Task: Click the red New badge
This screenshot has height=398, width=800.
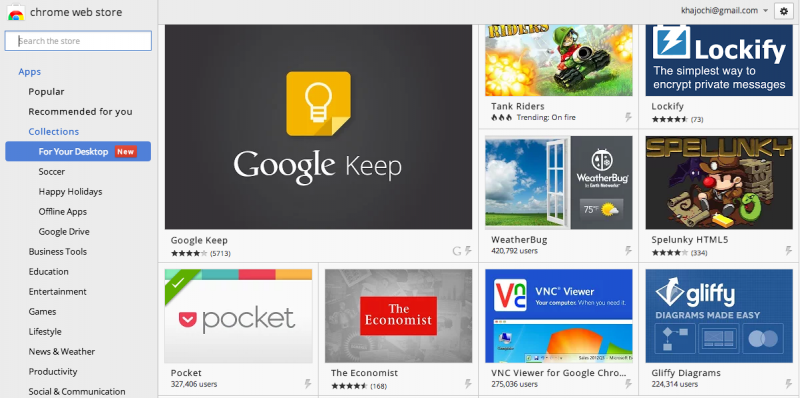Action: tap(126, 152)
